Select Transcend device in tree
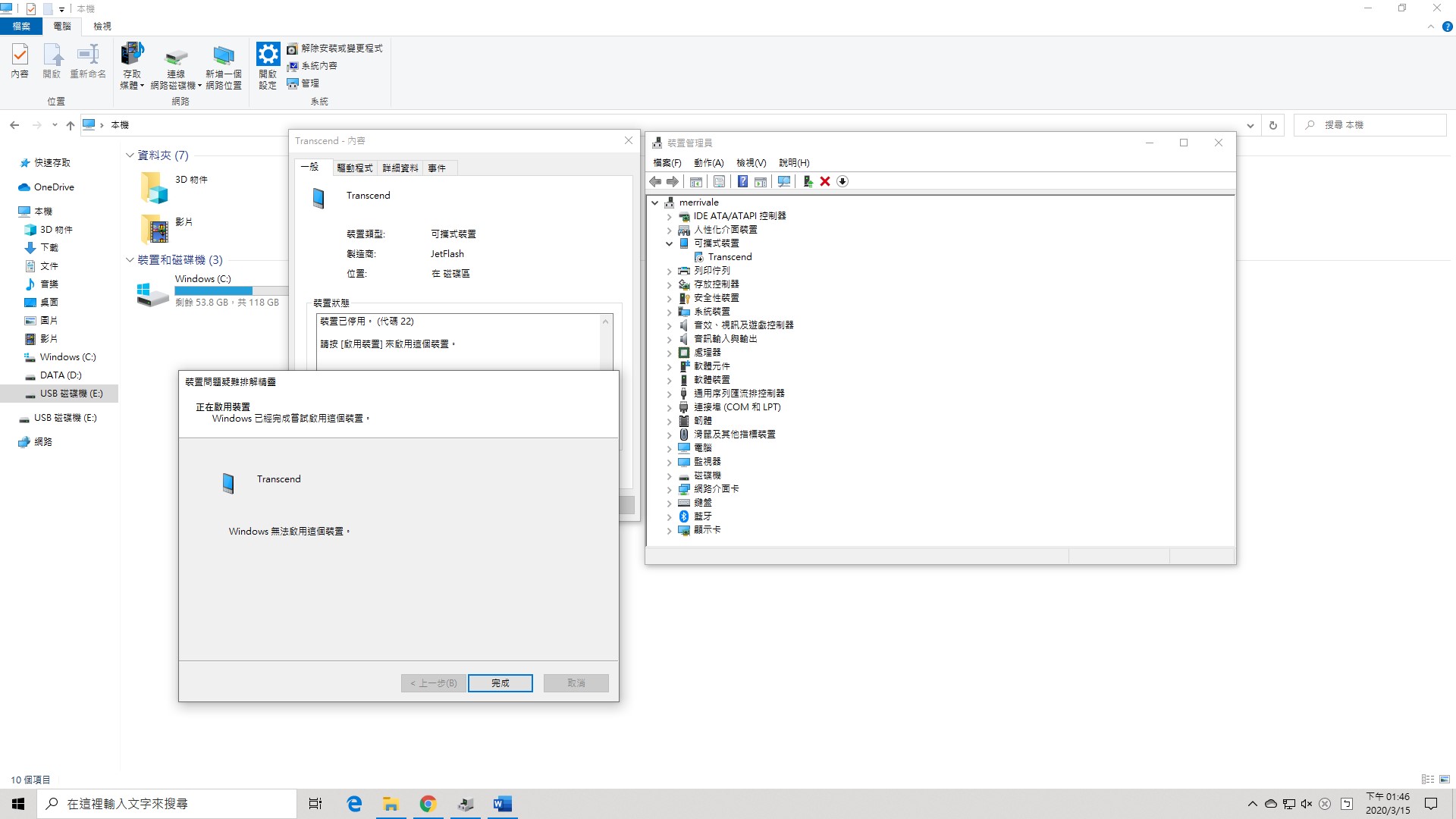This screenshot has width=1456, height=819. (730, 257)
